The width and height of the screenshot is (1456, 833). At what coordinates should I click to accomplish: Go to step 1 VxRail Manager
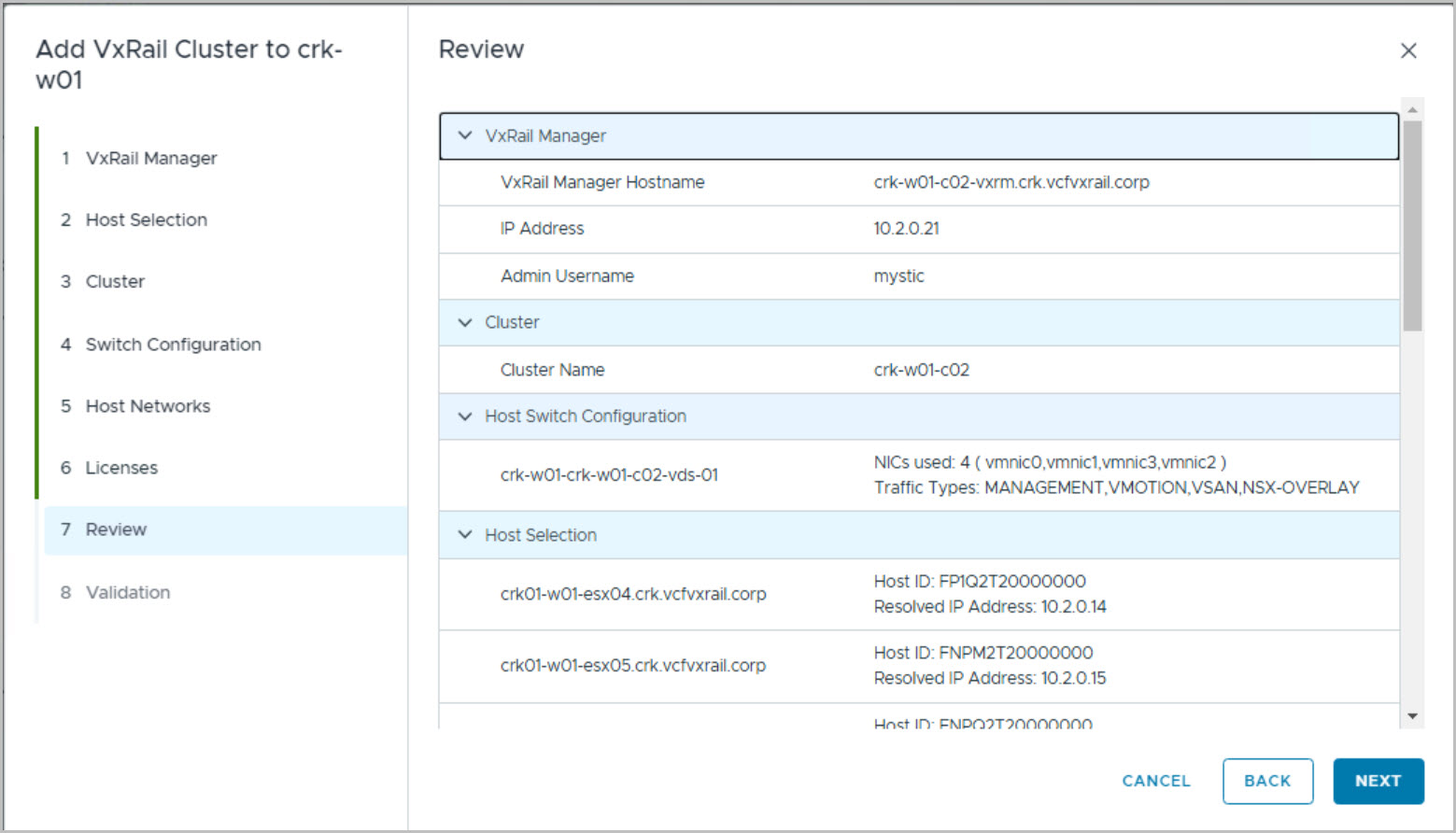[150, 159]
